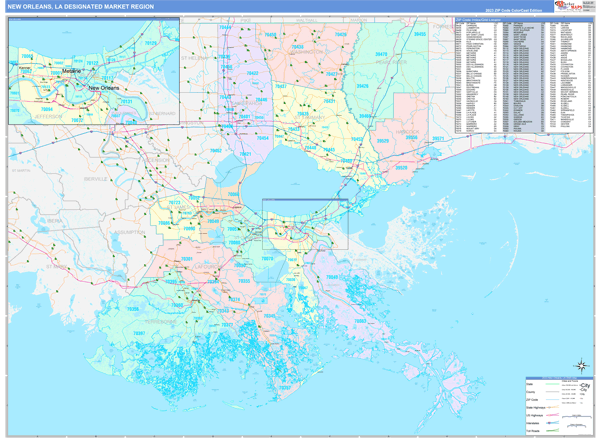Click ZIP code 70117 in inset
600x438 pixels.
coord(107,78)
